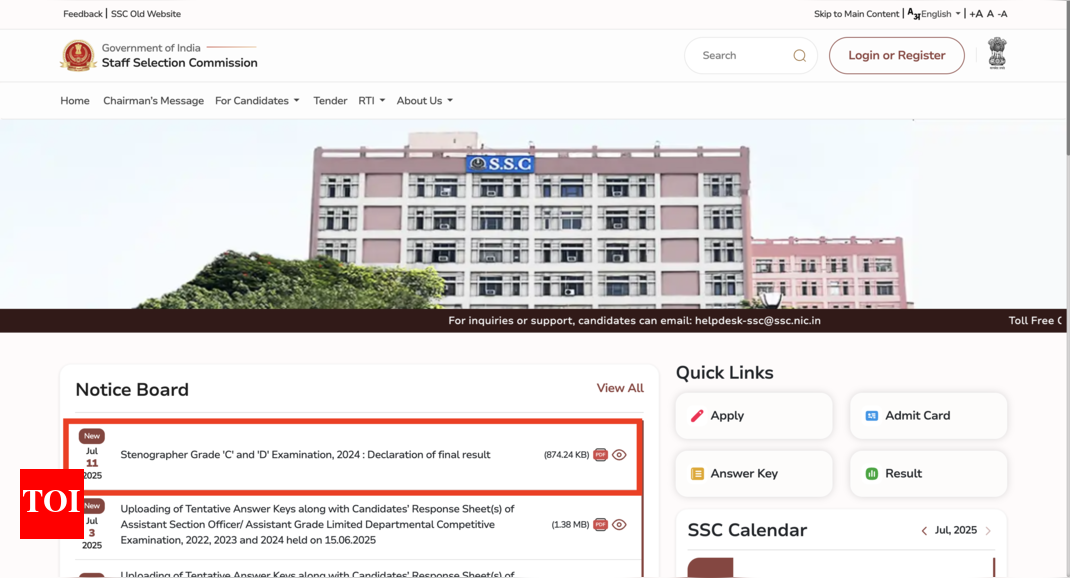The height and width of the screenshot is (578, 1070).
Task: Open Stenographer Grade 'C' and 'D' final result notice
Action: pyautogui.click(x=305, y=454)
